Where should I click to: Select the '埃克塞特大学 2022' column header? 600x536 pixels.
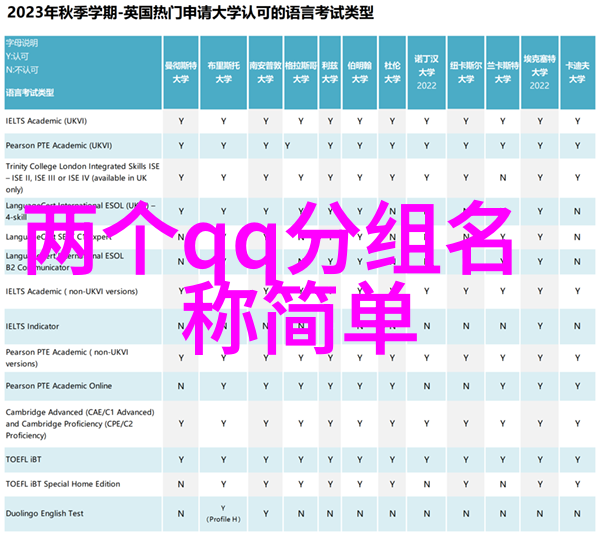540,72
